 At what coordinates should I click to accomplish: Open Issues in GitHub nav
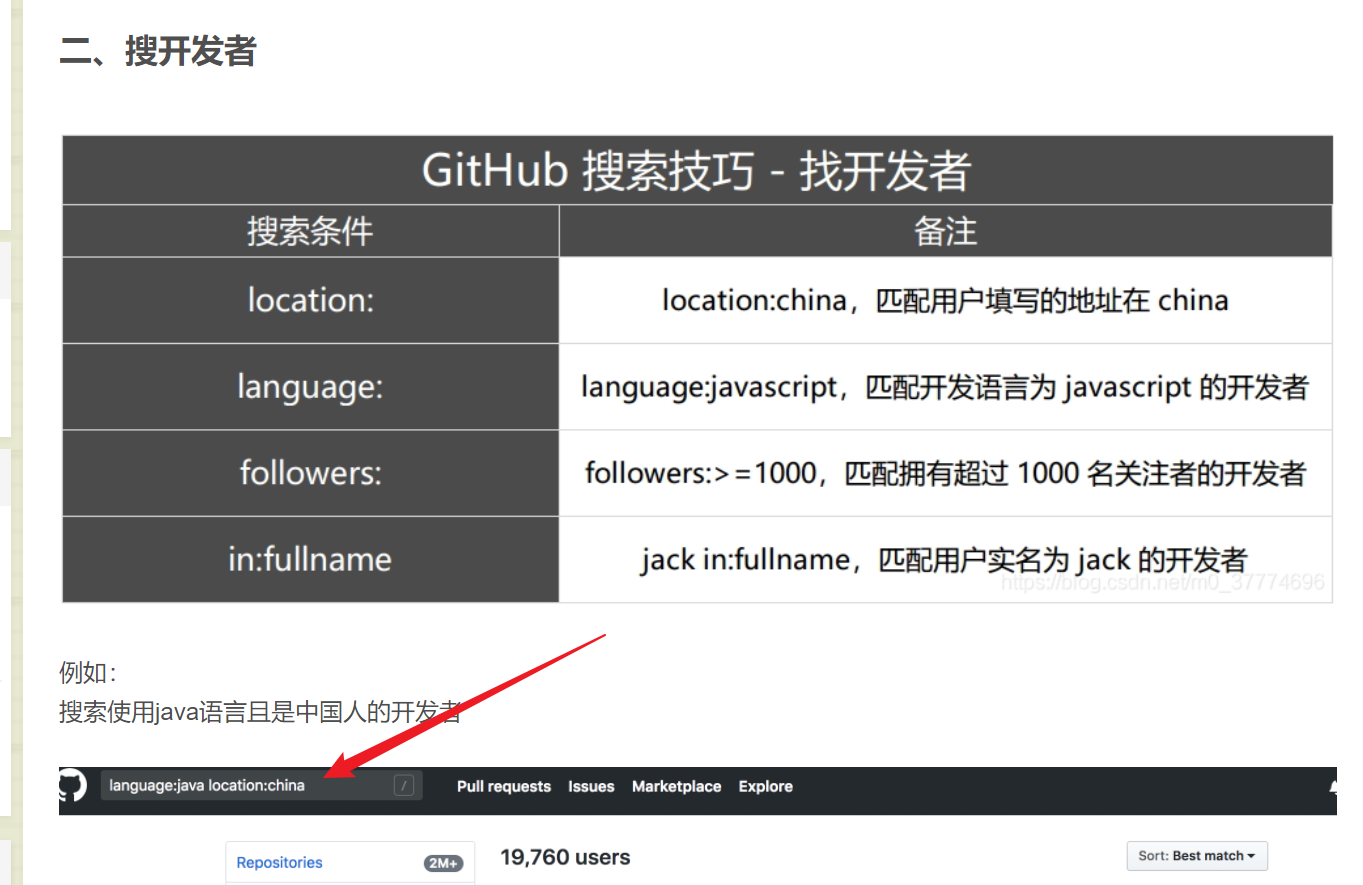click(591, 786)
